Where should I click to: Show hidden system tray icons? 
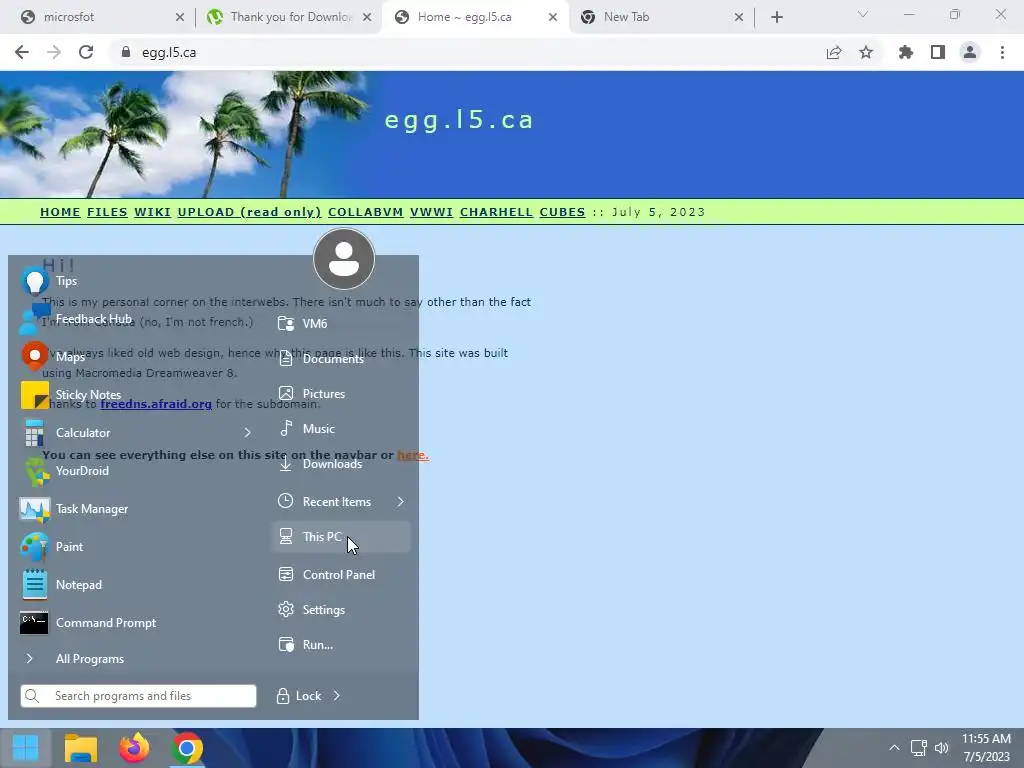click(894, 748)
